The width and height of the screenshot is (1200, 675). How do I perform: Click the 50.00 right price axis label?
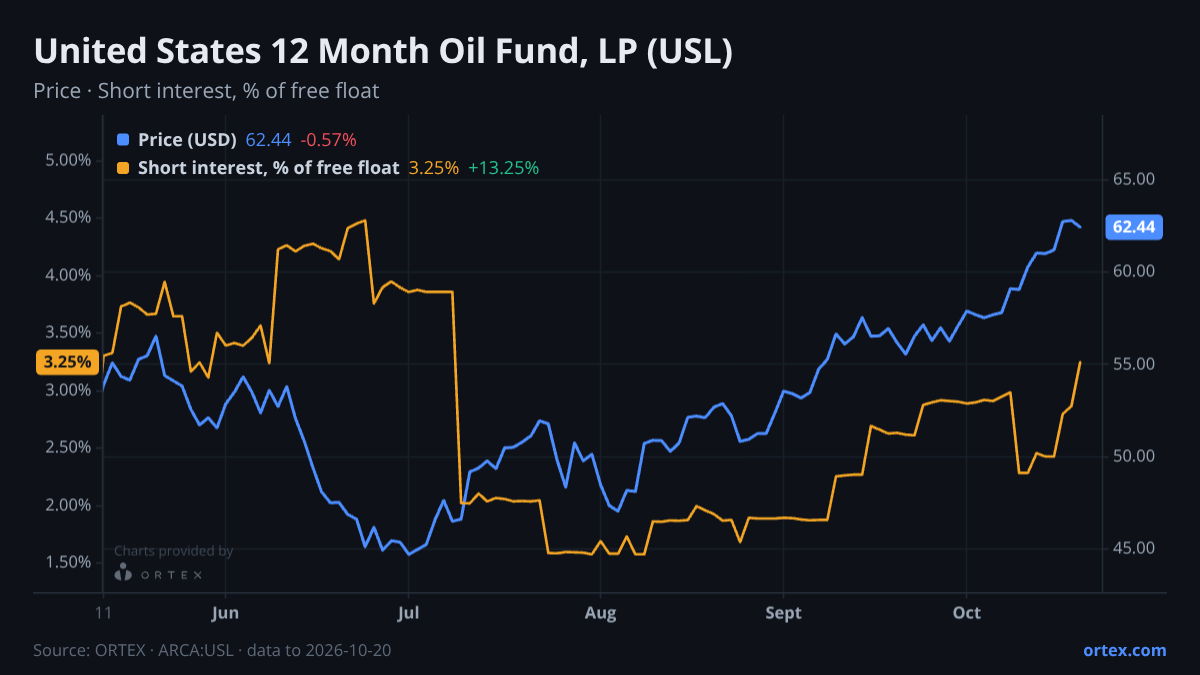pos(1134,456)
